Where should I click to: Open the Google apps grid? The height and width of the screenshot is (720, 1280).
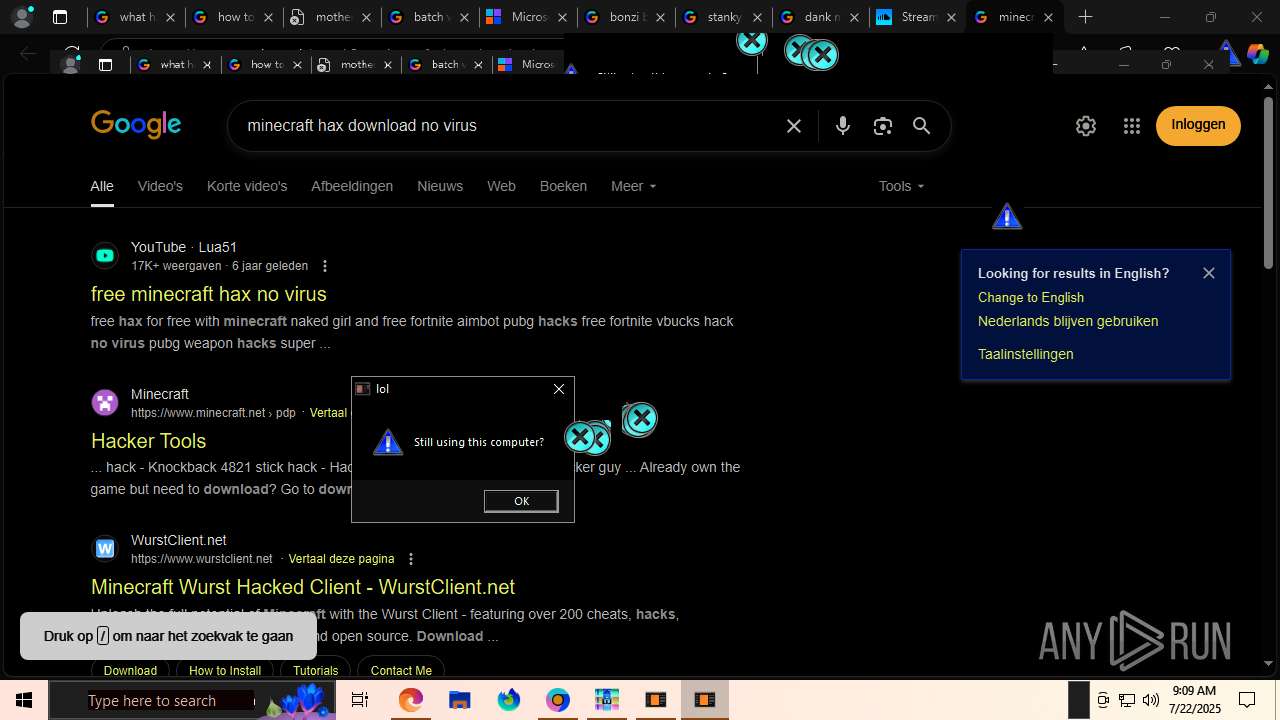1132,126
